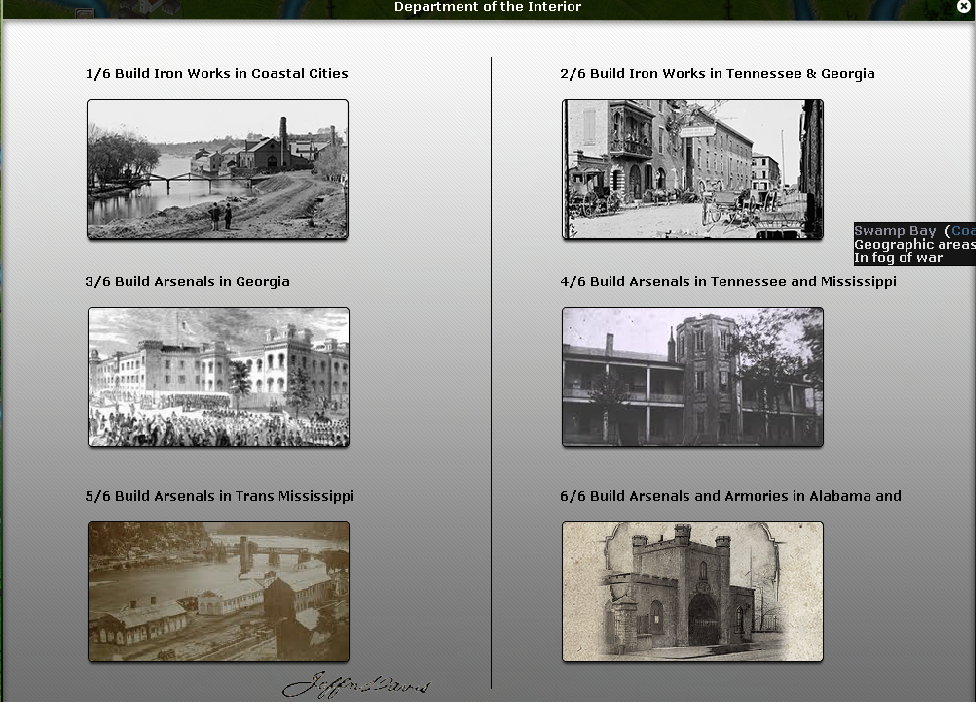Screen dimensions: 976x705
Task: Click '2/6 Build Iron Works in Tennessee & Georgia'
Action: [x=717, y=74]
